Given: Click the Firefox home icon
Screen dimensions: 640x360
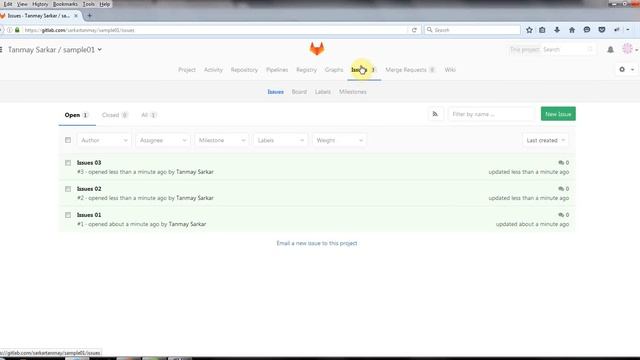Looking at the screenshot, I should (572, 30).
